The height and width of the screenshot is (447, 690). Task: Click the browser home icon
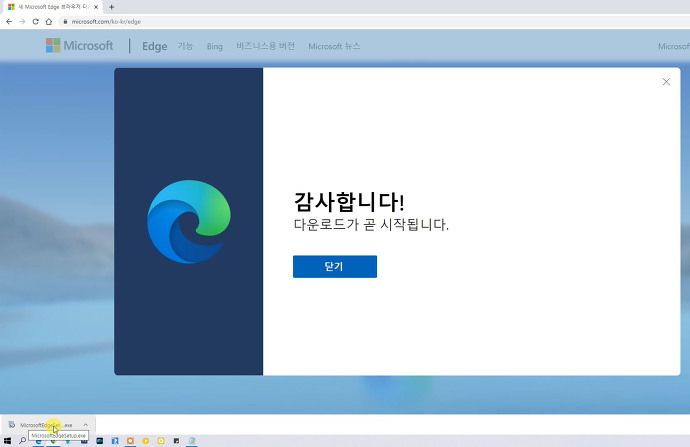tap(49, 22)
